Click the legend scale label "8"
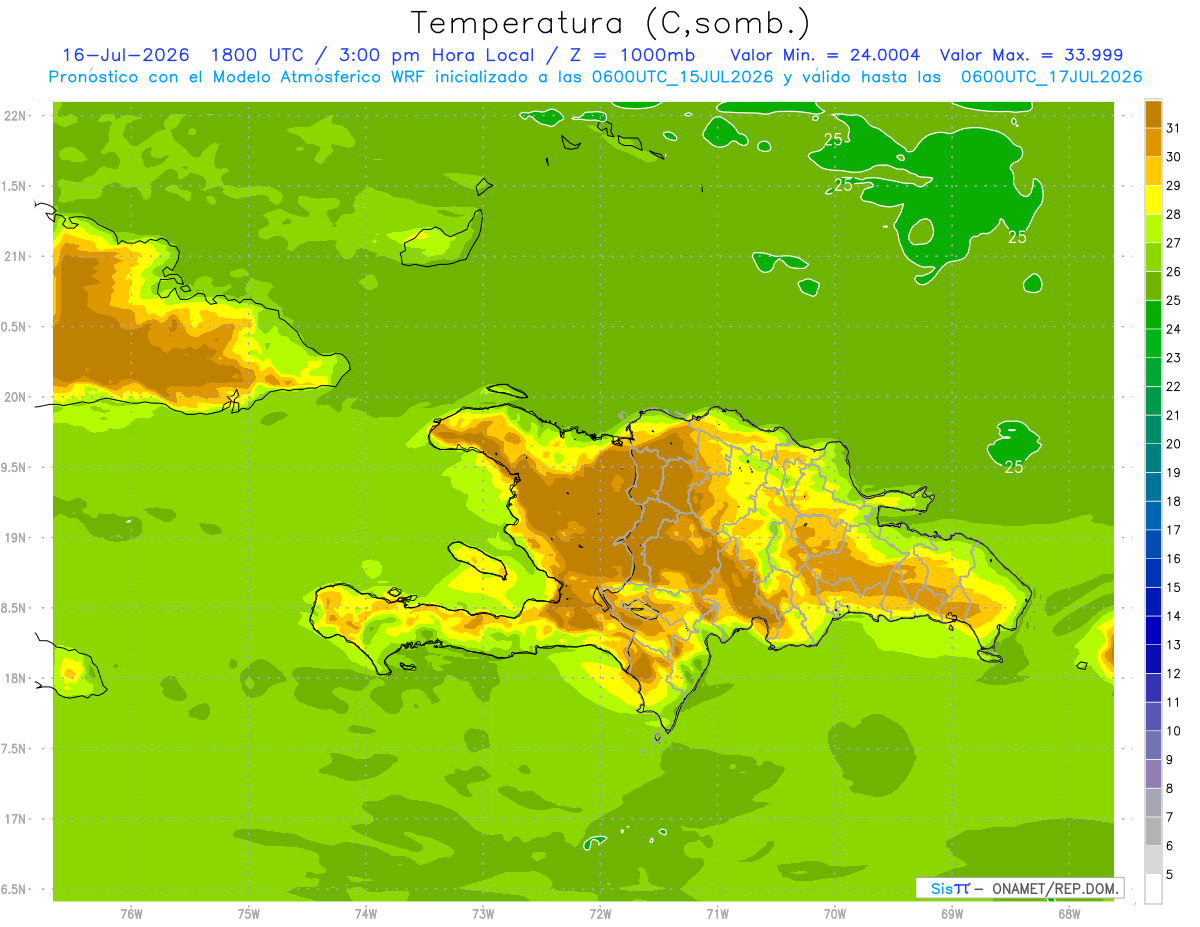 (1170, 788)
